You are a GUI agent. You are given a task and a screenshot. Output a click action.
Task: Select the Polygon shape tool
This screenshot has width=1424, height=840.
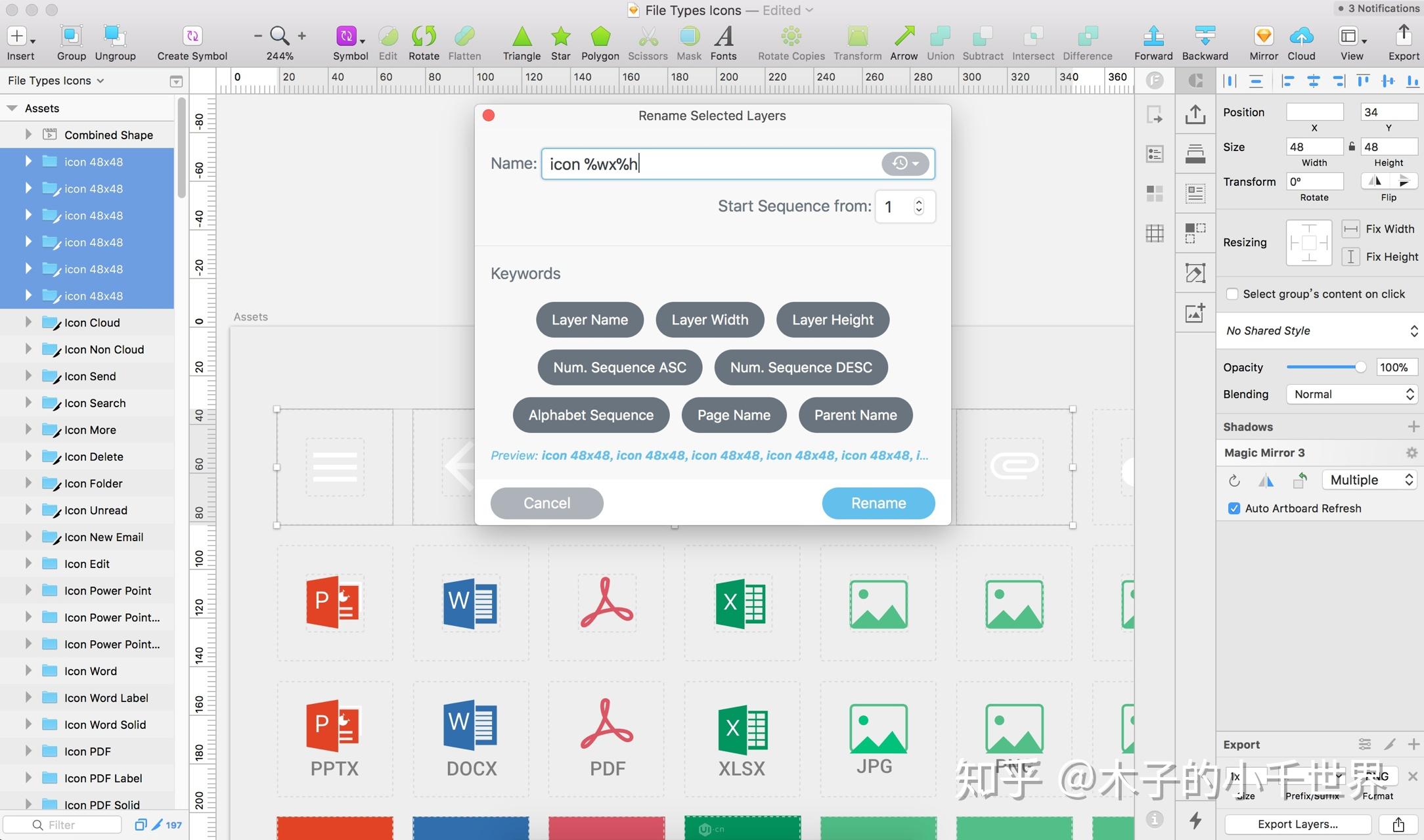pyautogui.click(x=600, y=36)
